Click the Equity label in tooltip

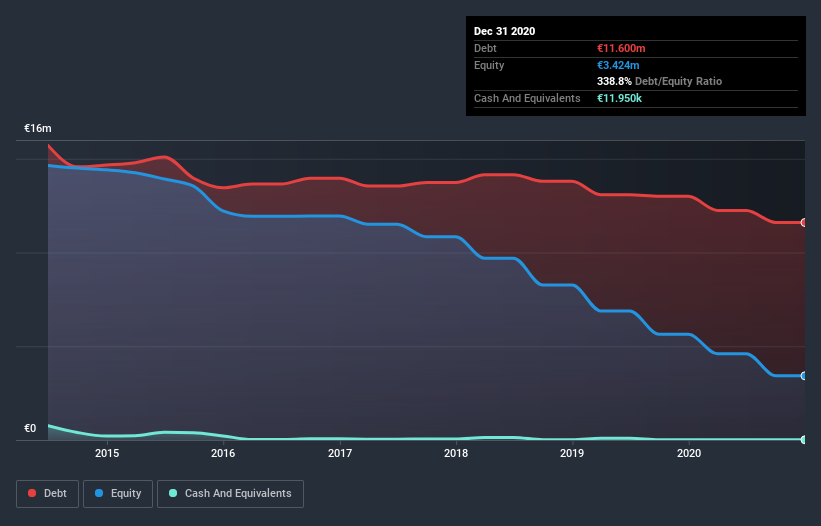489,65
